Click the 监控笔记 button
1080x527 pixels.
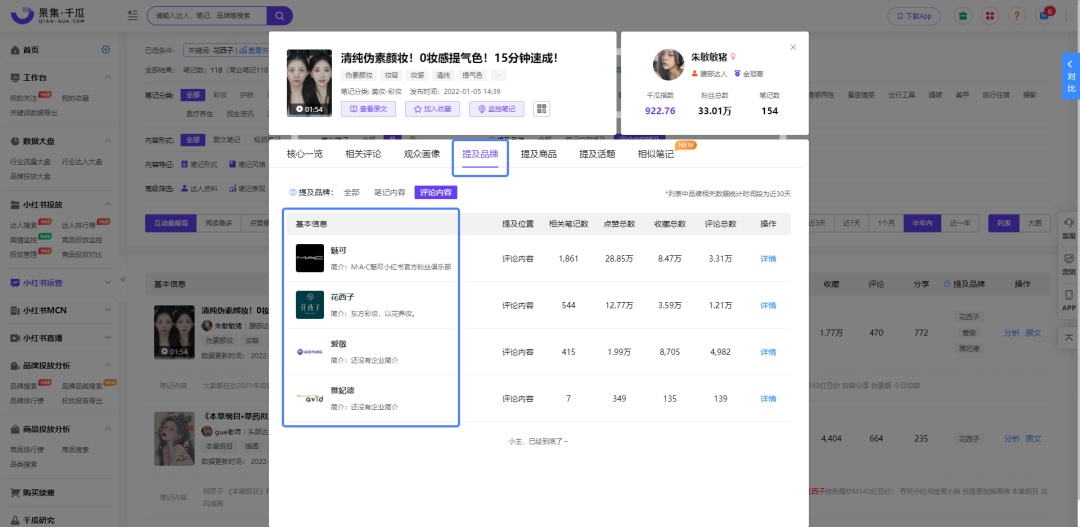[497, 109]
